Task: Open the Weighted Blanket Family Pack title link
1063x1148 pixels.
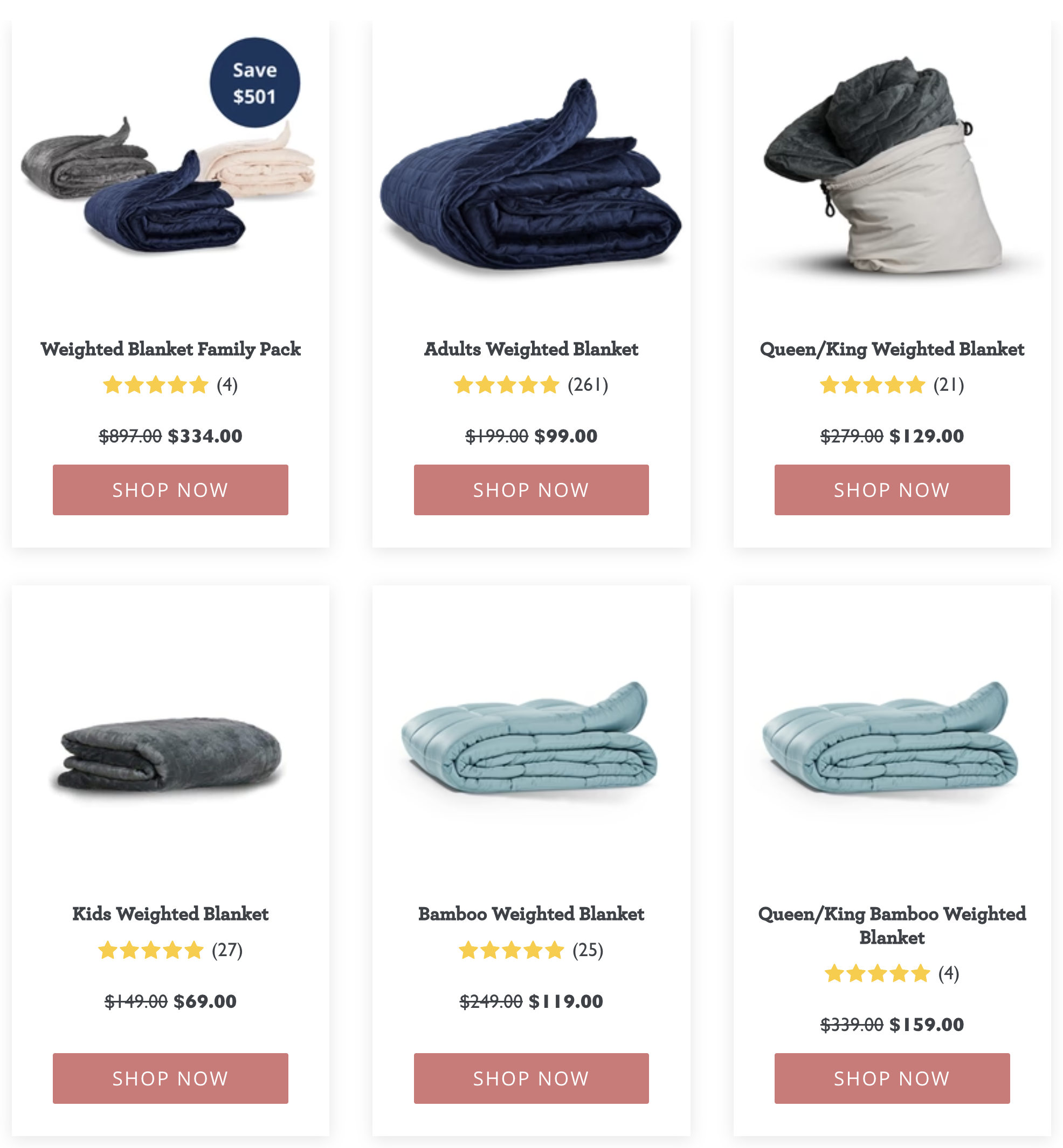Action: (x=170, y=349)
